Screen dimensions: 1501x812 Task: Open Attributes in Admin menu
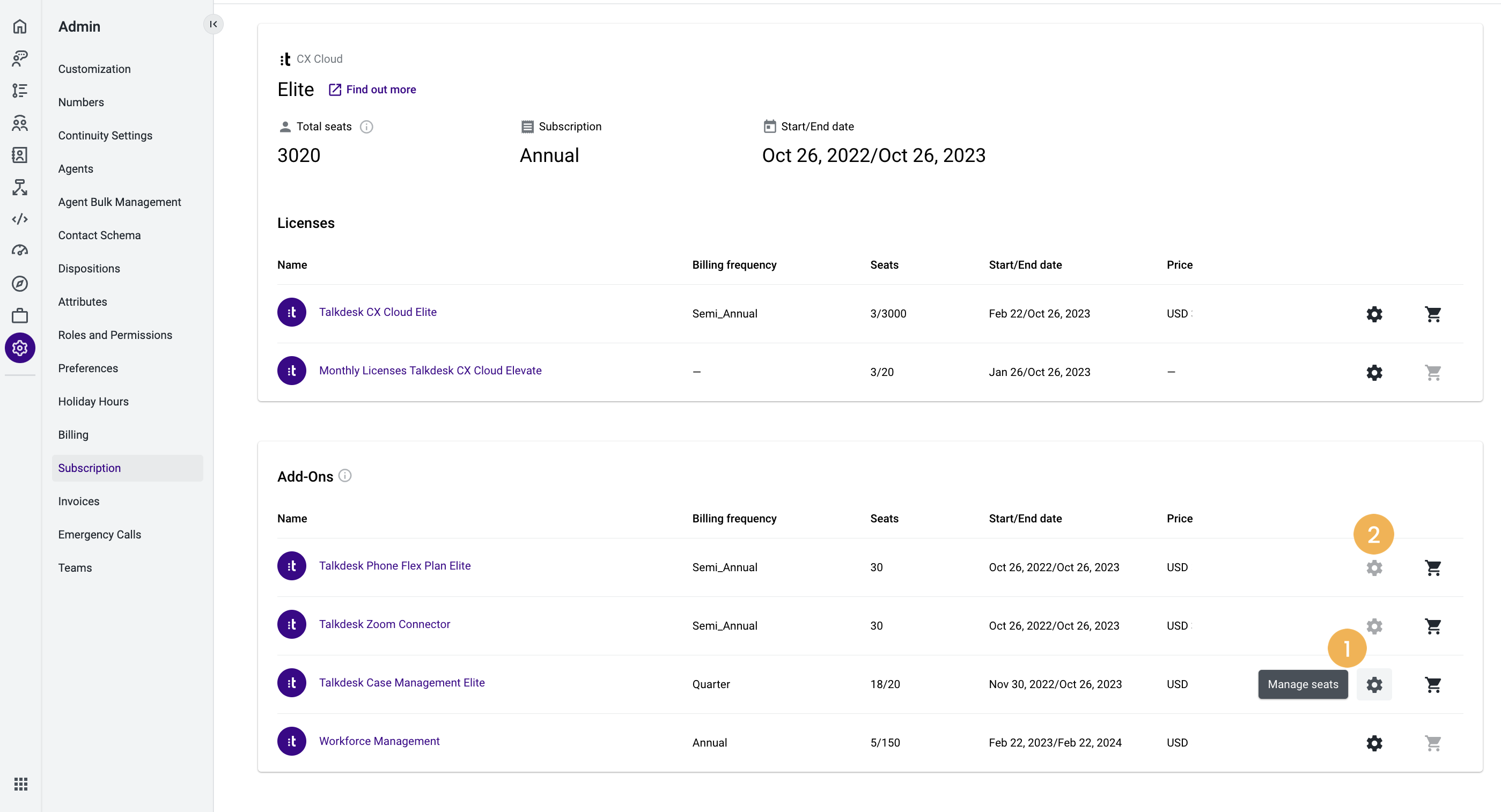(83, 301)
